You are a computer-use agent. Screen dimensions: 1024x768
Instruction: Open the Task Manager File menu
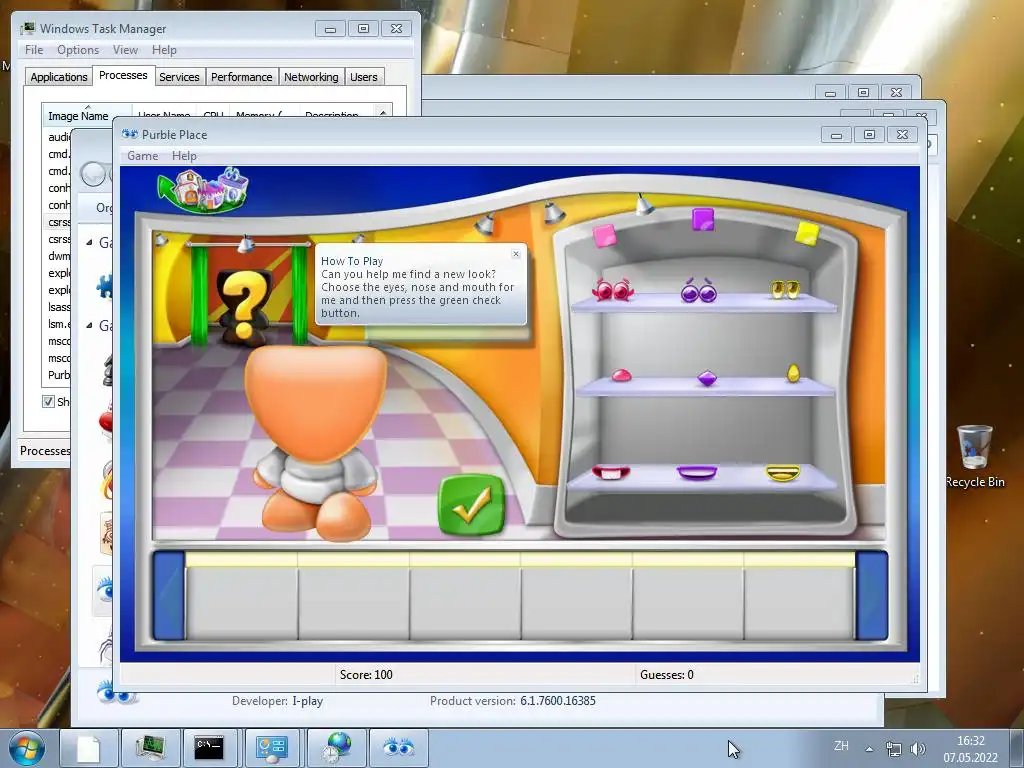point(34,50)
